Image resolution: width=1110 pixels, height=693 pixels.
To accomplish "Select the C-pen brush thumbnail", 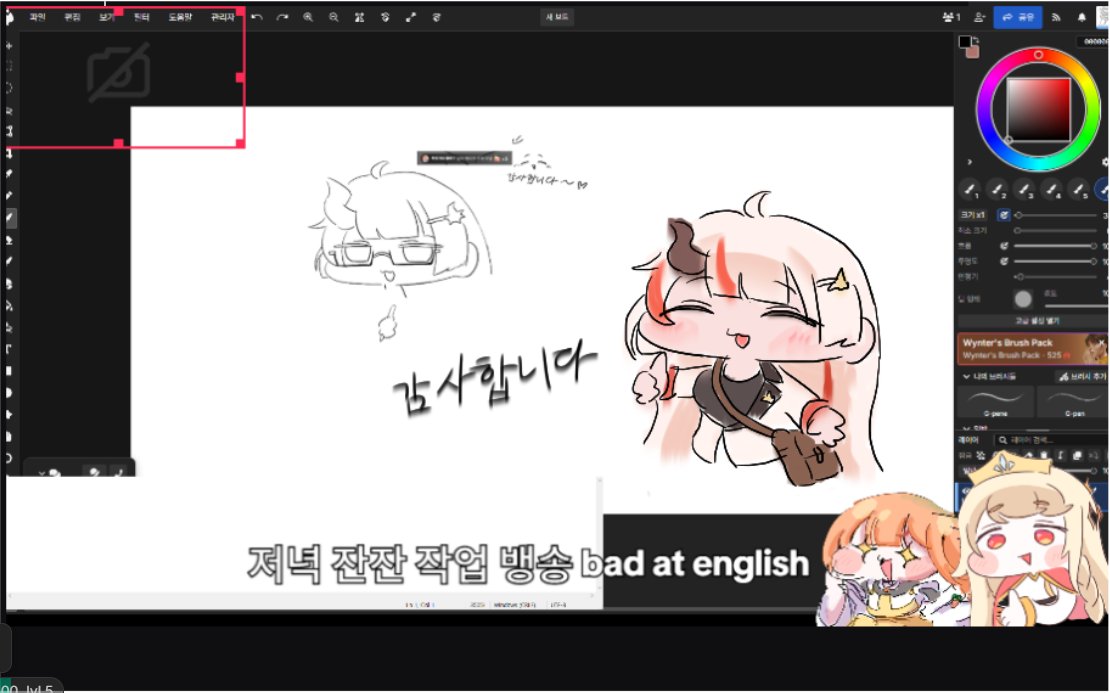I will 1073,402.
